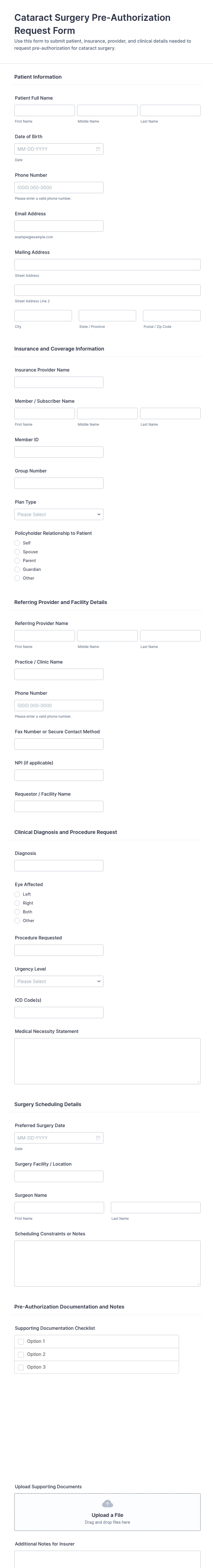Select the Spouse policyholder relationship option

click(x=18, y=551)
